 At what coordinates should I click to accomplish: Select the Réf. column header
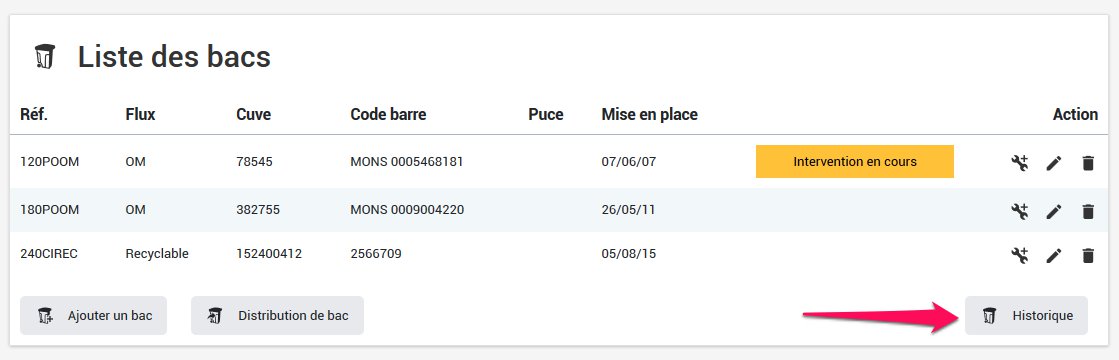(x=34, y=114)
